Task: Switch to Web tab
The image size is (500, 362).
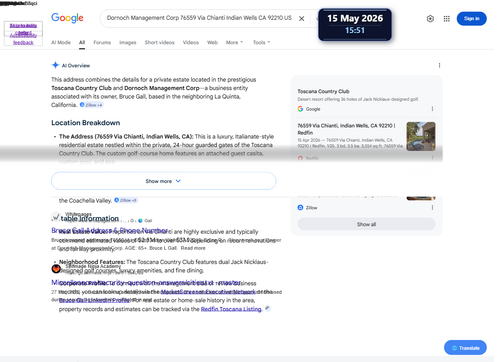Action: [x=212, y=42]
